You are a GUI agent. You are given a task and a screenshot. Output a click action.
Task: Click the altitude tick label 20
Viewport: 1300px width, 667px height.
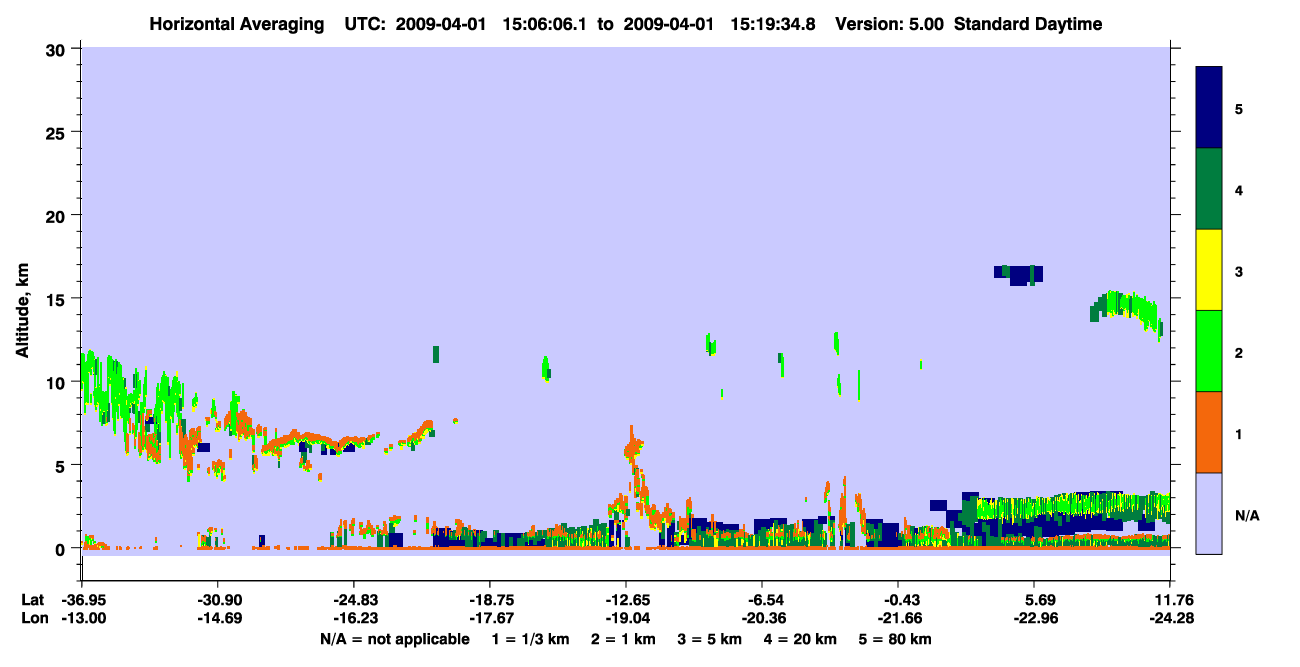[x=58, y=215]
